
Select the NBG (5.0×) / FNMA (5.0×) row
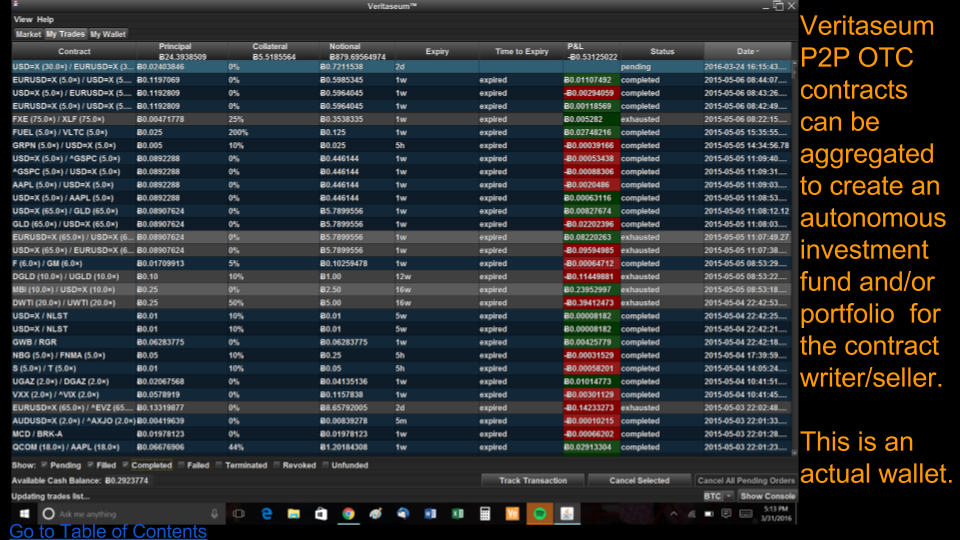point(401,355)
